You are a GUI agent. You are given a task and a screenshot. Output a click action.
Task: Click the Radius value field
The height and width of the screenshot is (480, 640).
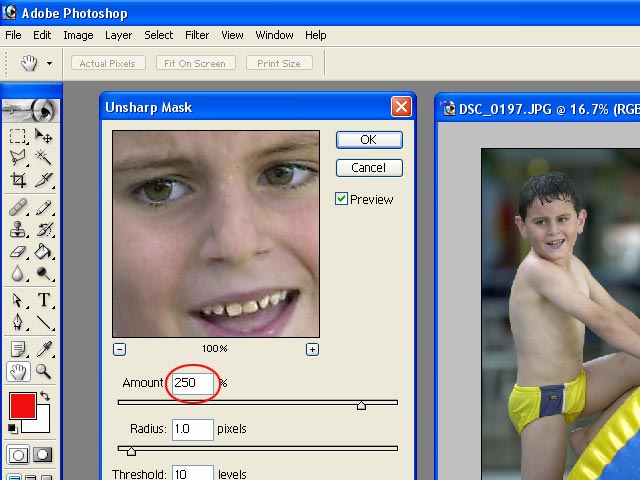(x=193, y=429)
